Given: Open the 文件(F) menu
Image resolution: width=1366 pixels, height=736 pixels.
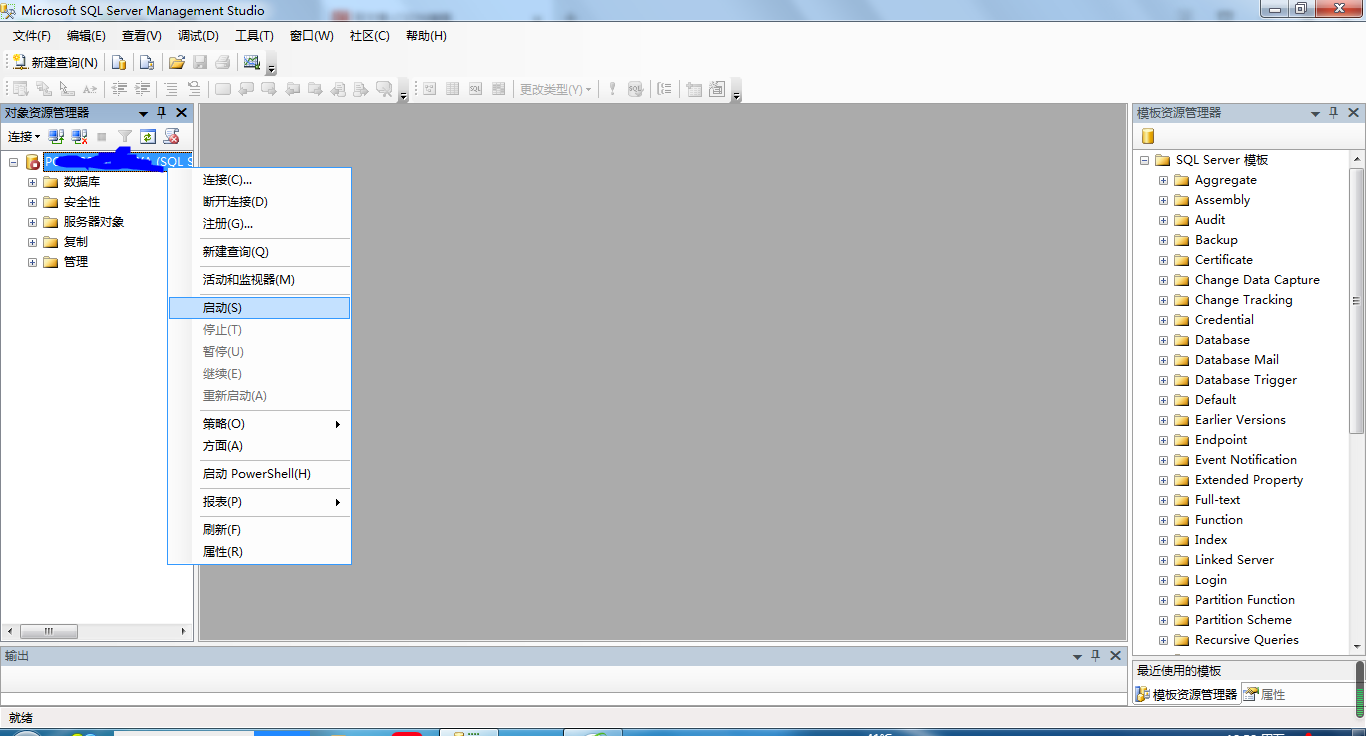Looking at the screenshot, I should tap(31, 36).
